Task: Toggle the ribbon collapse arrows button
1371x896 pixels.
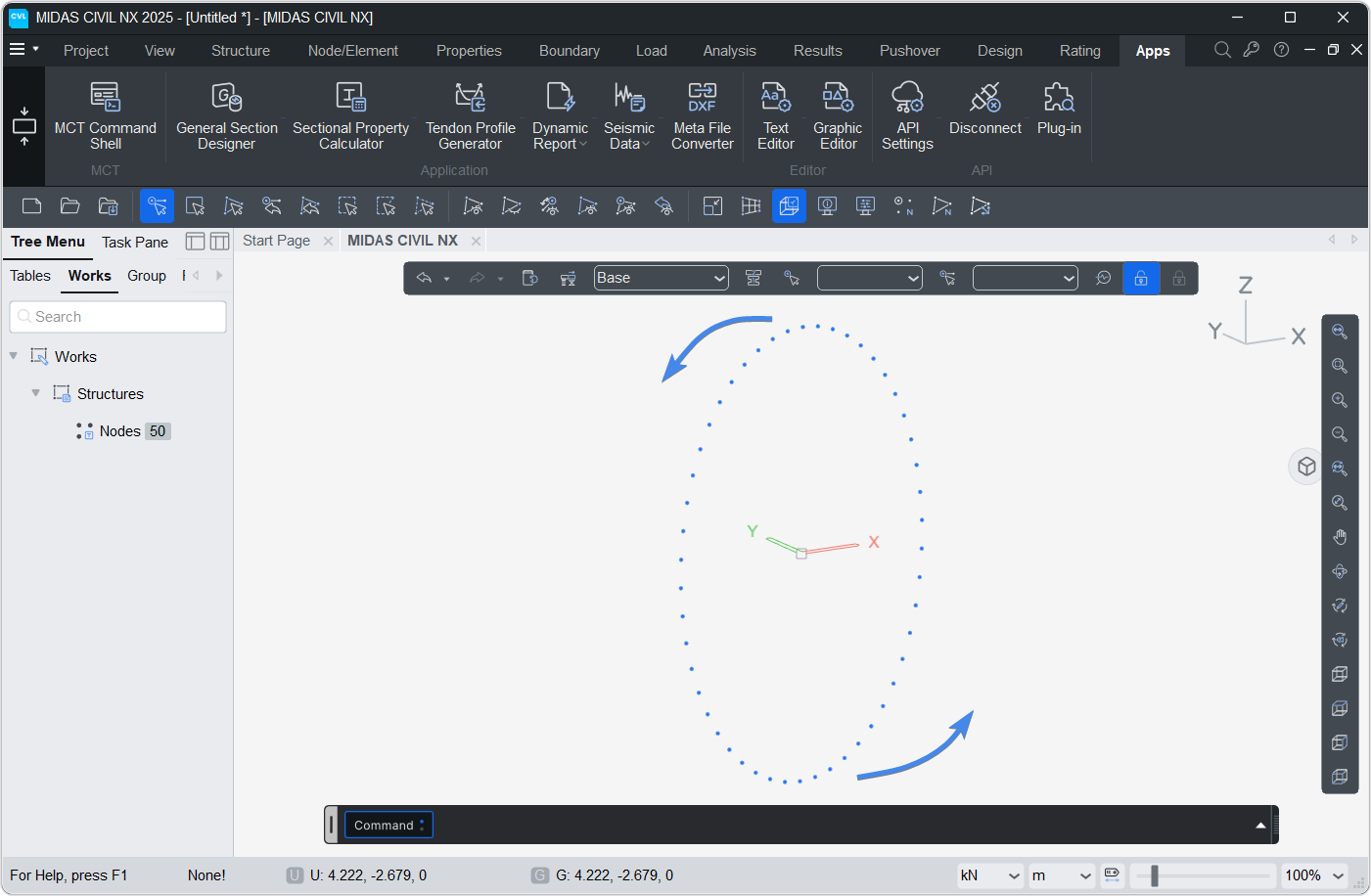Action: (24, 126)
